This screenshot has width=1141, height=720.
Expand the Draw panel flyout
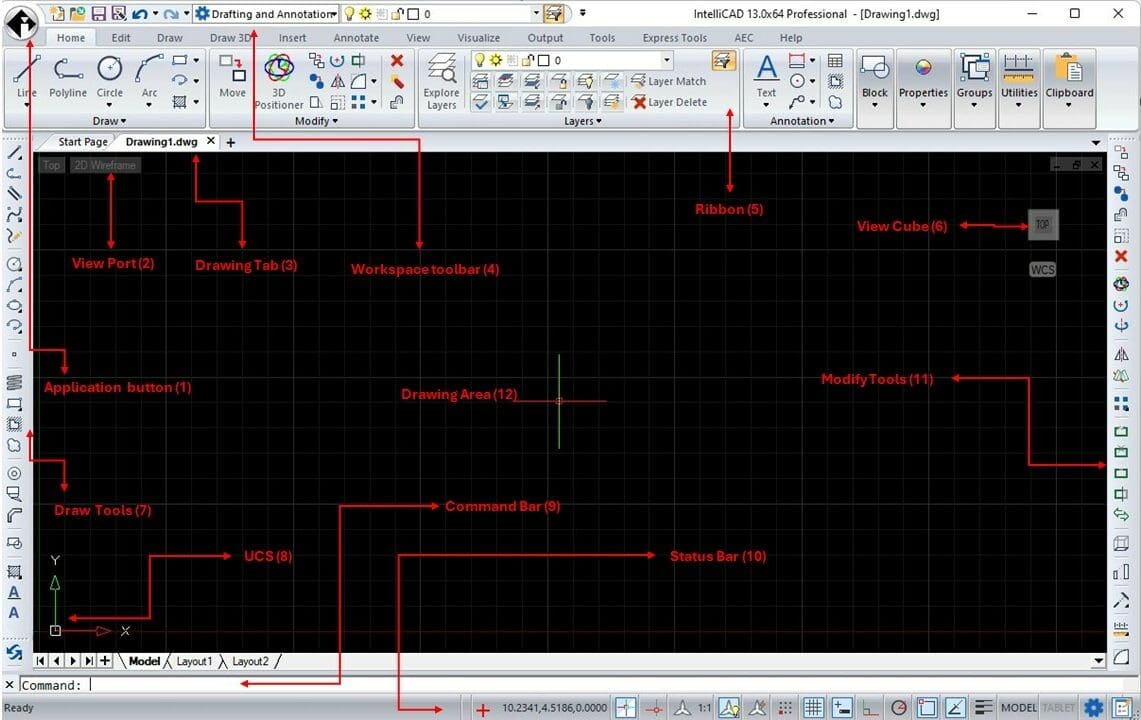click(x=109, y=121)
